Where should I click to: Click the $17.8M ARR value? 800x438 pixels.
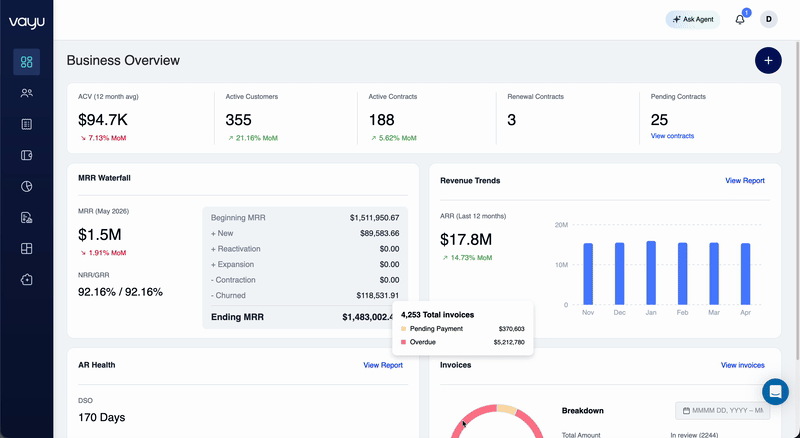[466, 239]
